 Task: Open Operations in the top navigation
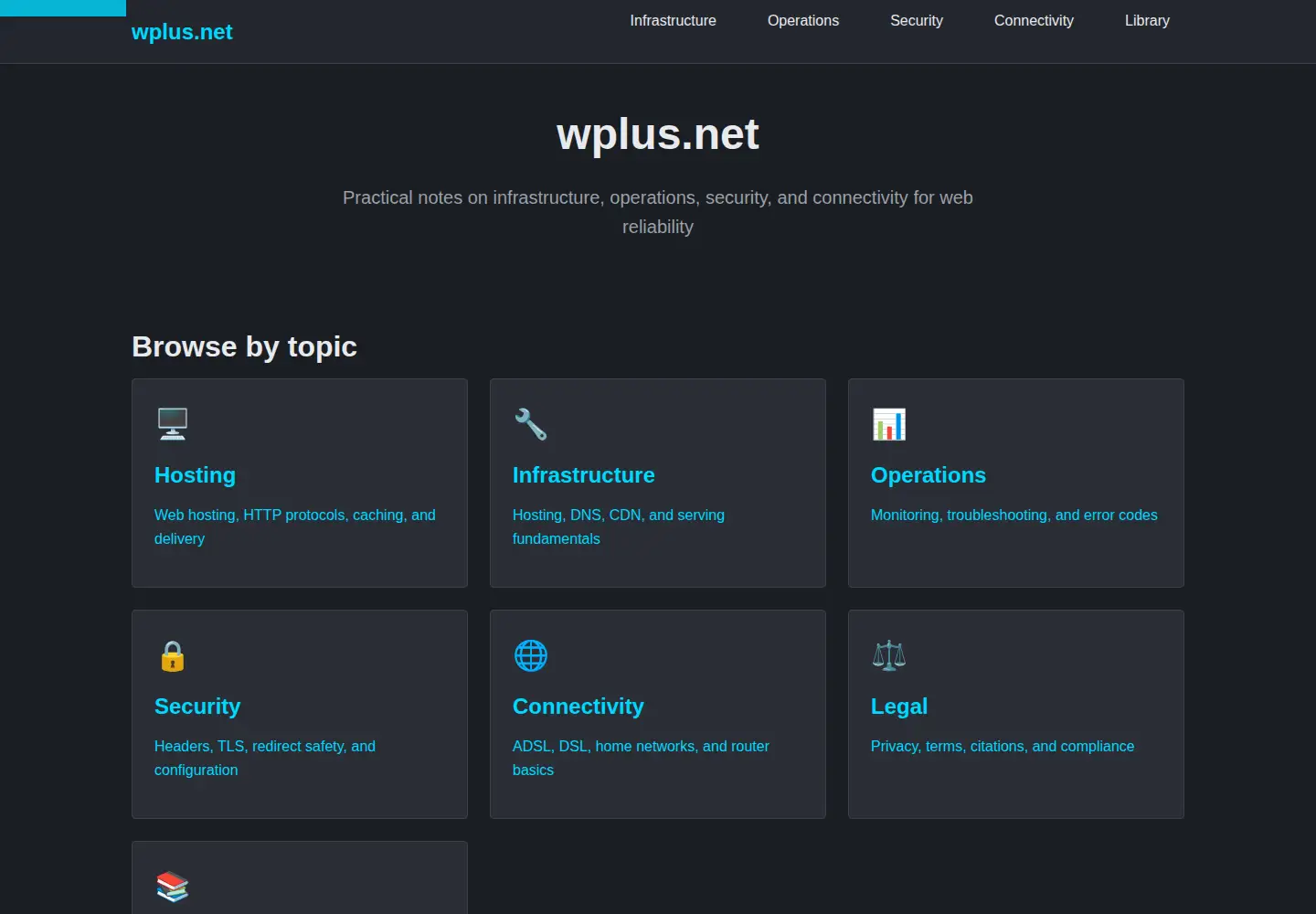(803, 20)
